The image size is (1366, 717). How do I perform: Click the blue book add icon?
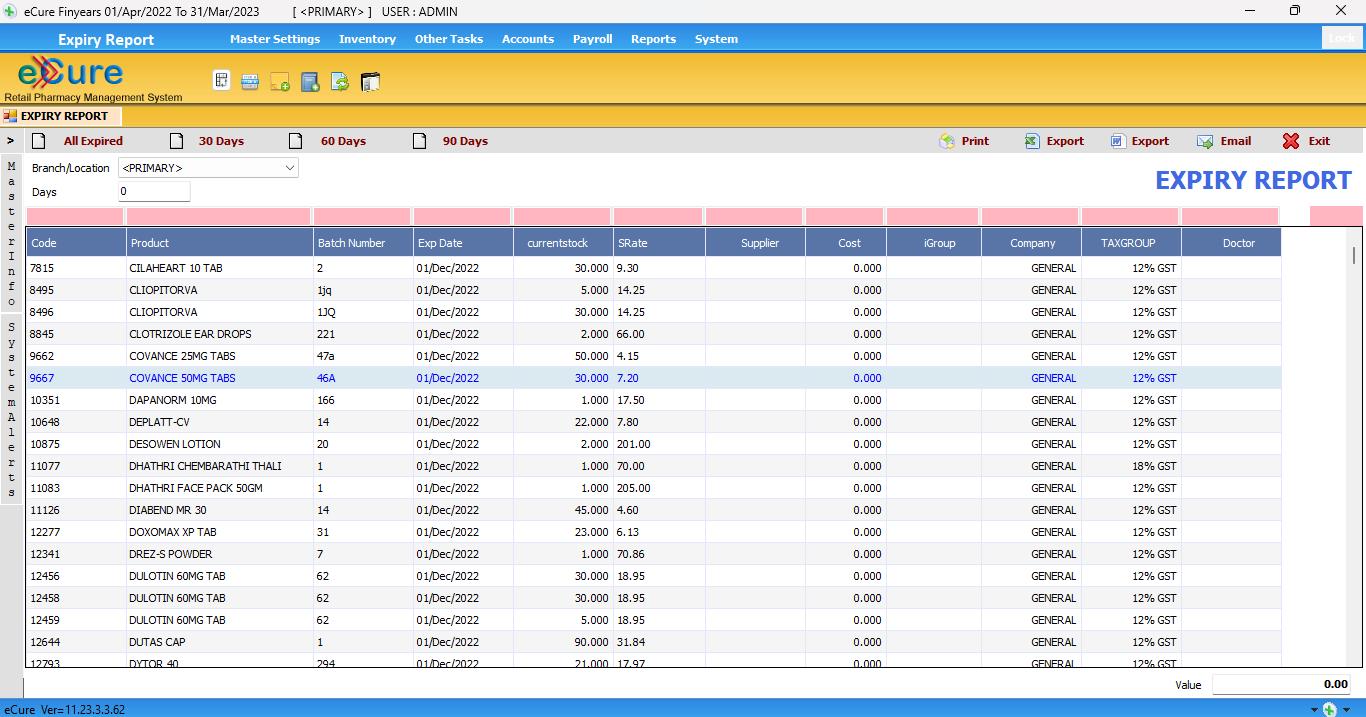pyautogui.click(x=310, y=82)
